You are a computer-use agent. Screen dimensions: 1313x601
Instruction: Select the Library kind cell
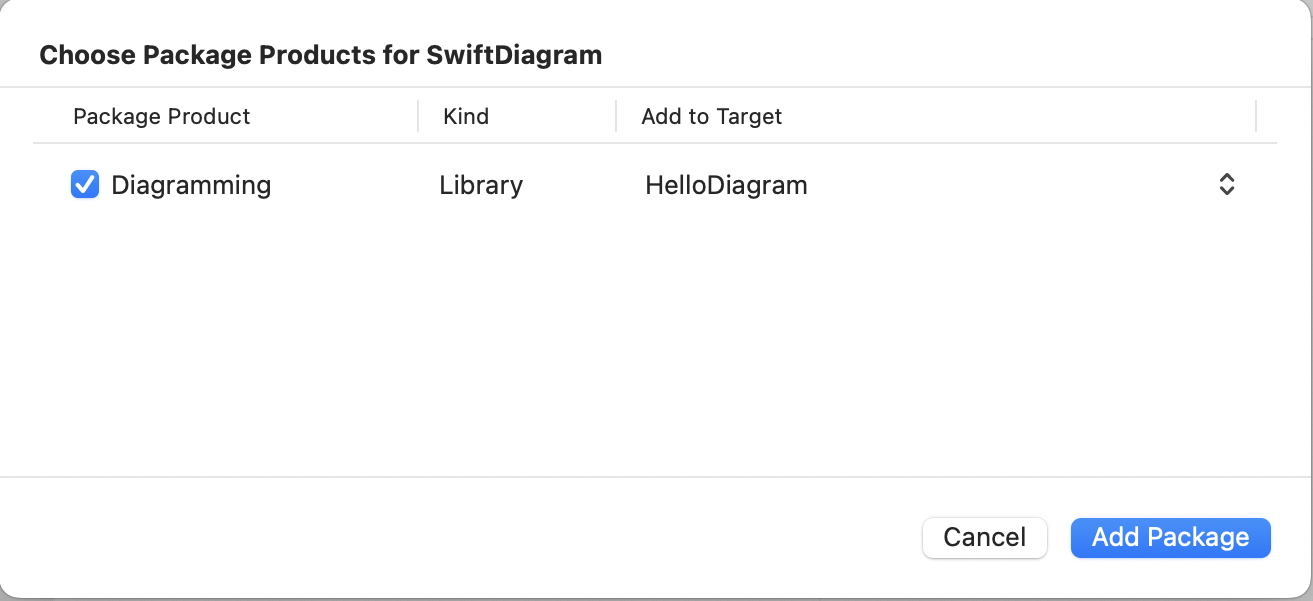(481, 185)
